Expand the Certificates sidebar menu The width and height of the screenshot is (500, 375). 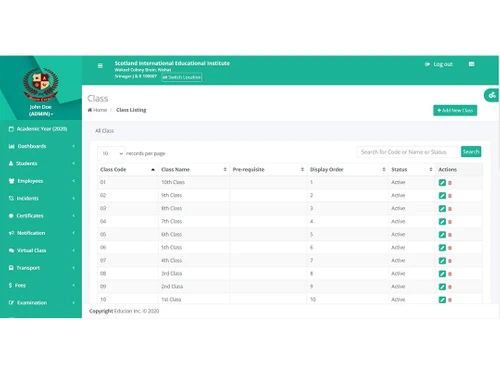41,215
